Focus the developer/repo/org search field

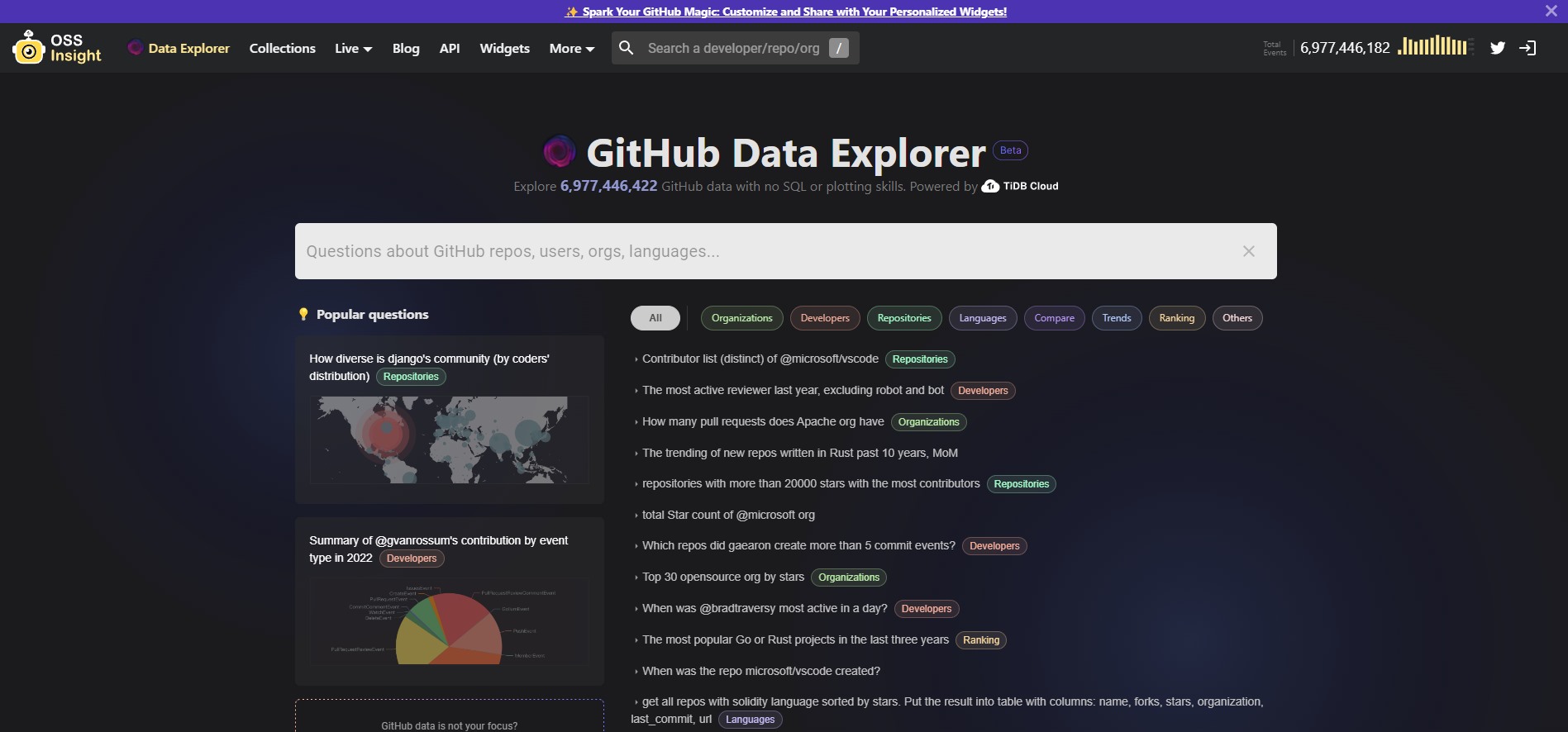tap(734, 48)
